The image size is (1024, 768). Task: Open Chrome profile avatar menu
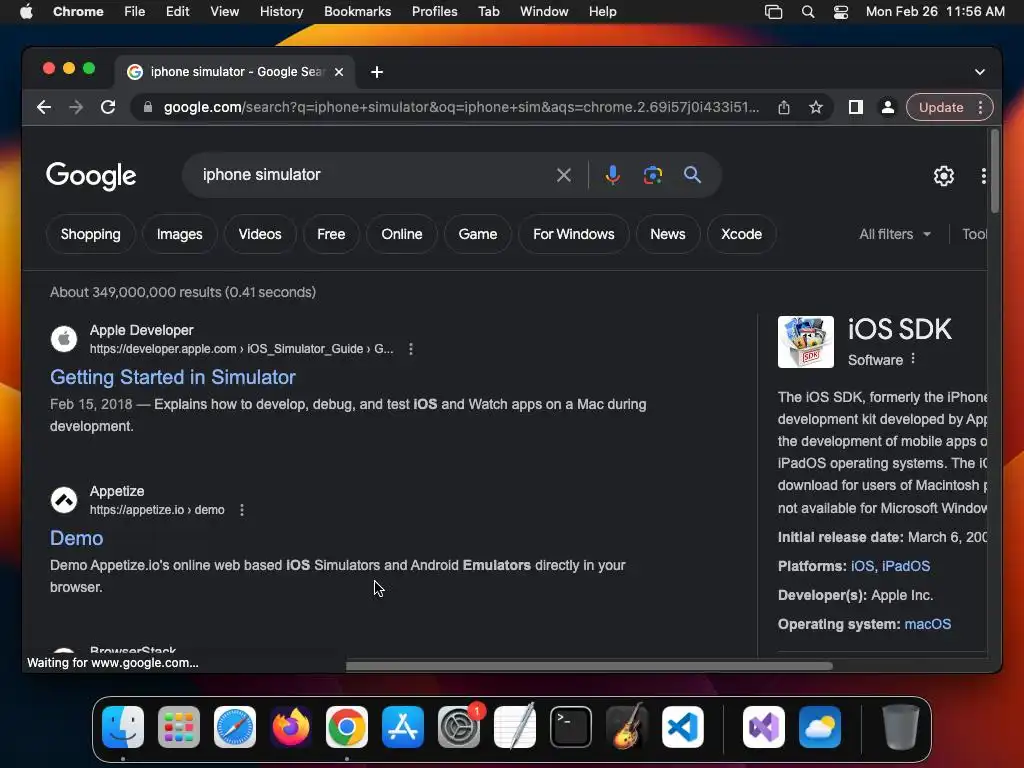(888, 107)
